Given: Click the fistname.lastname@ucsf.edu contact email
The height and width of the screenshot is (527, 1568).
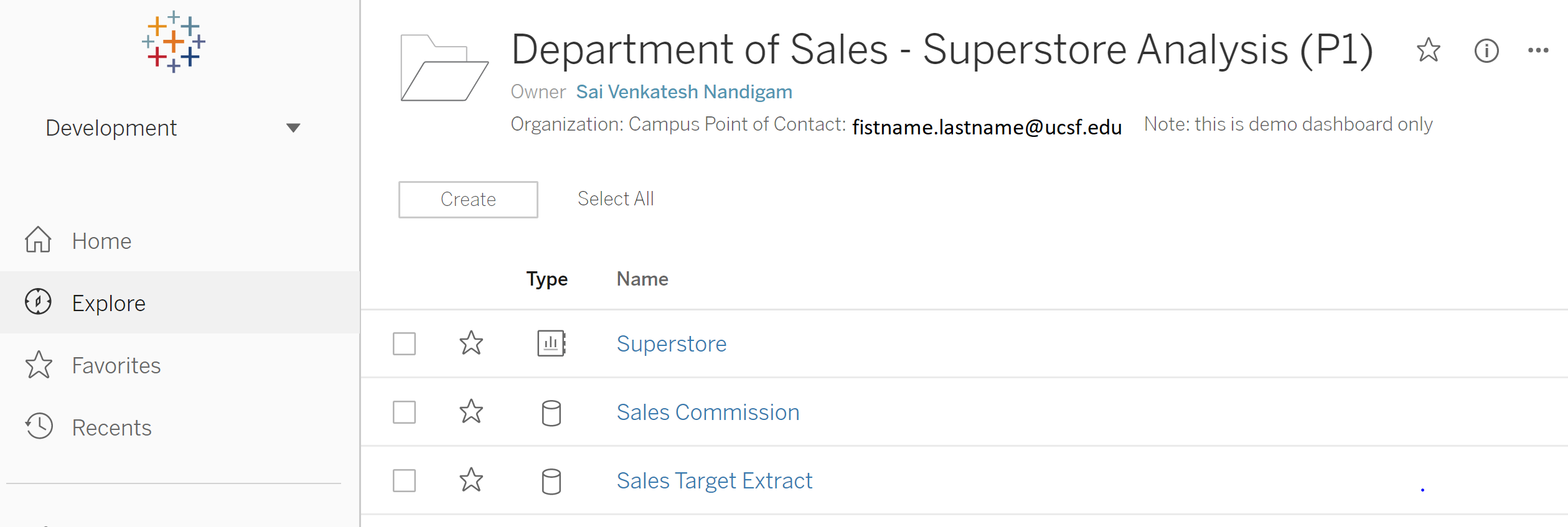Looking at the screenshot, I should pyautogui.click(x=987, y=127).
